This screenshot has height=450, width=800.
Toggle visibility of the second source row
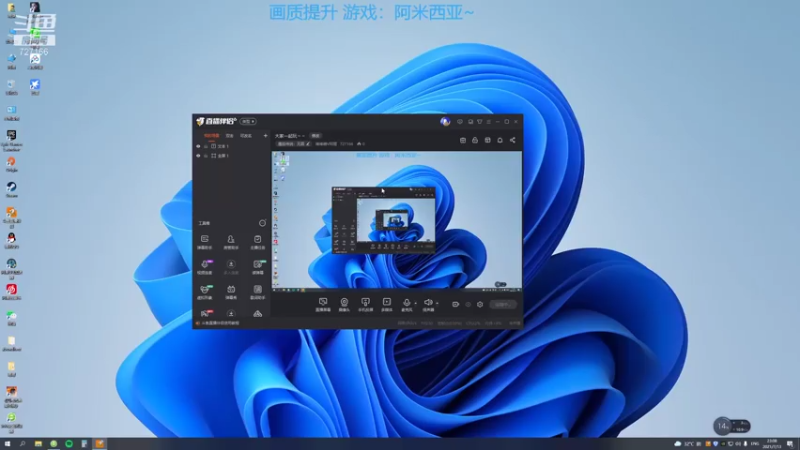point(198,156)
